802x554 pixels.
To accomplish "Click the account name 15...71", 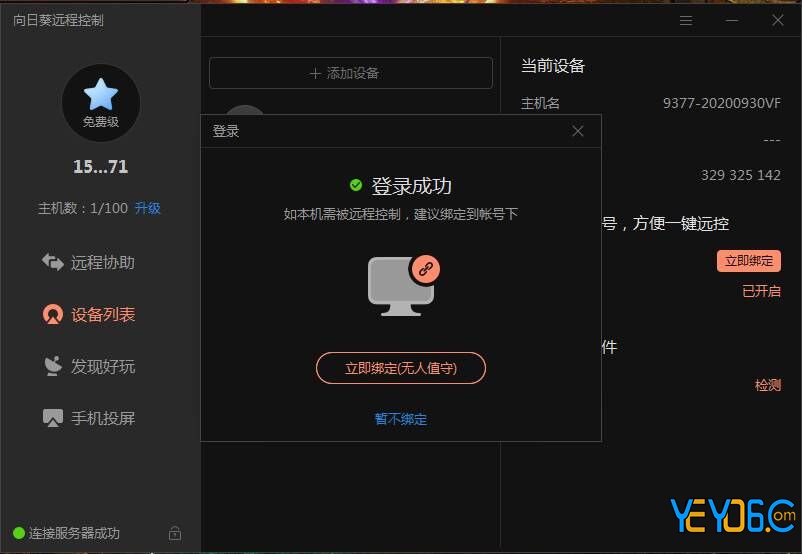I will click(100, 166).
